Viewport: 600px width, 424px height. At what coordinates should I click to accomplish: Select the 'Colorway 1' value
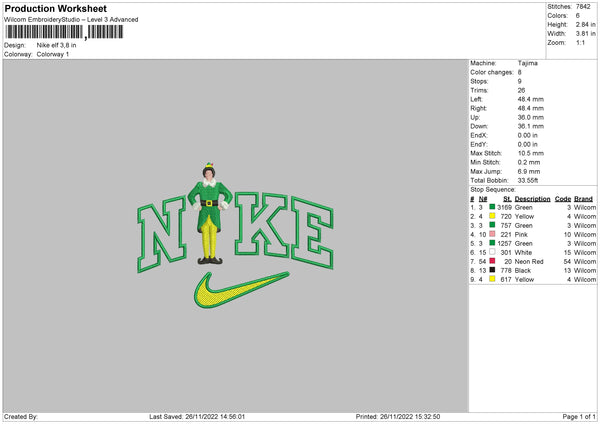pyautogui.click(x=53, y=54)
